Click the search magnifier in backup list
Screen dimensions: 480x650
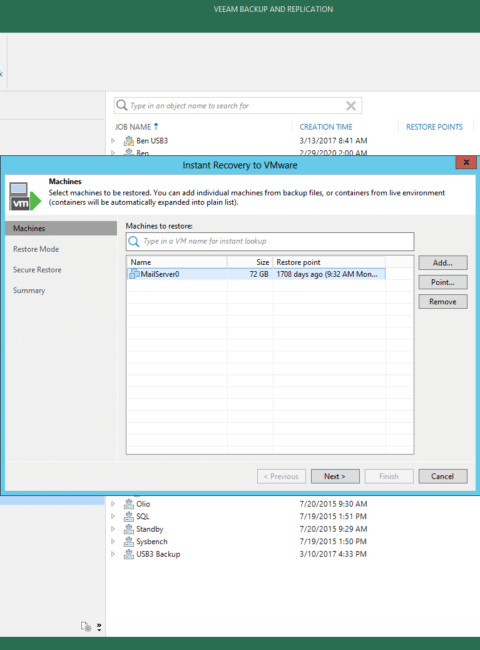tap(121, 105)
